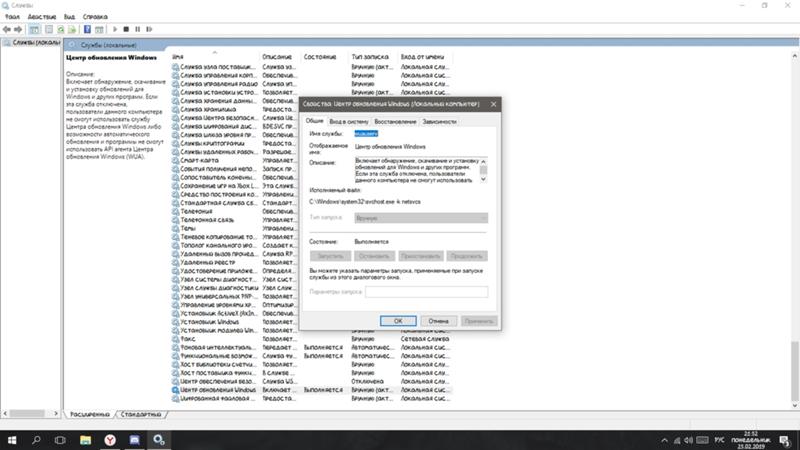This screenshot has width=800, height=450.
Task: Switch to the Зависимости tab
Action: click(439, 121)
